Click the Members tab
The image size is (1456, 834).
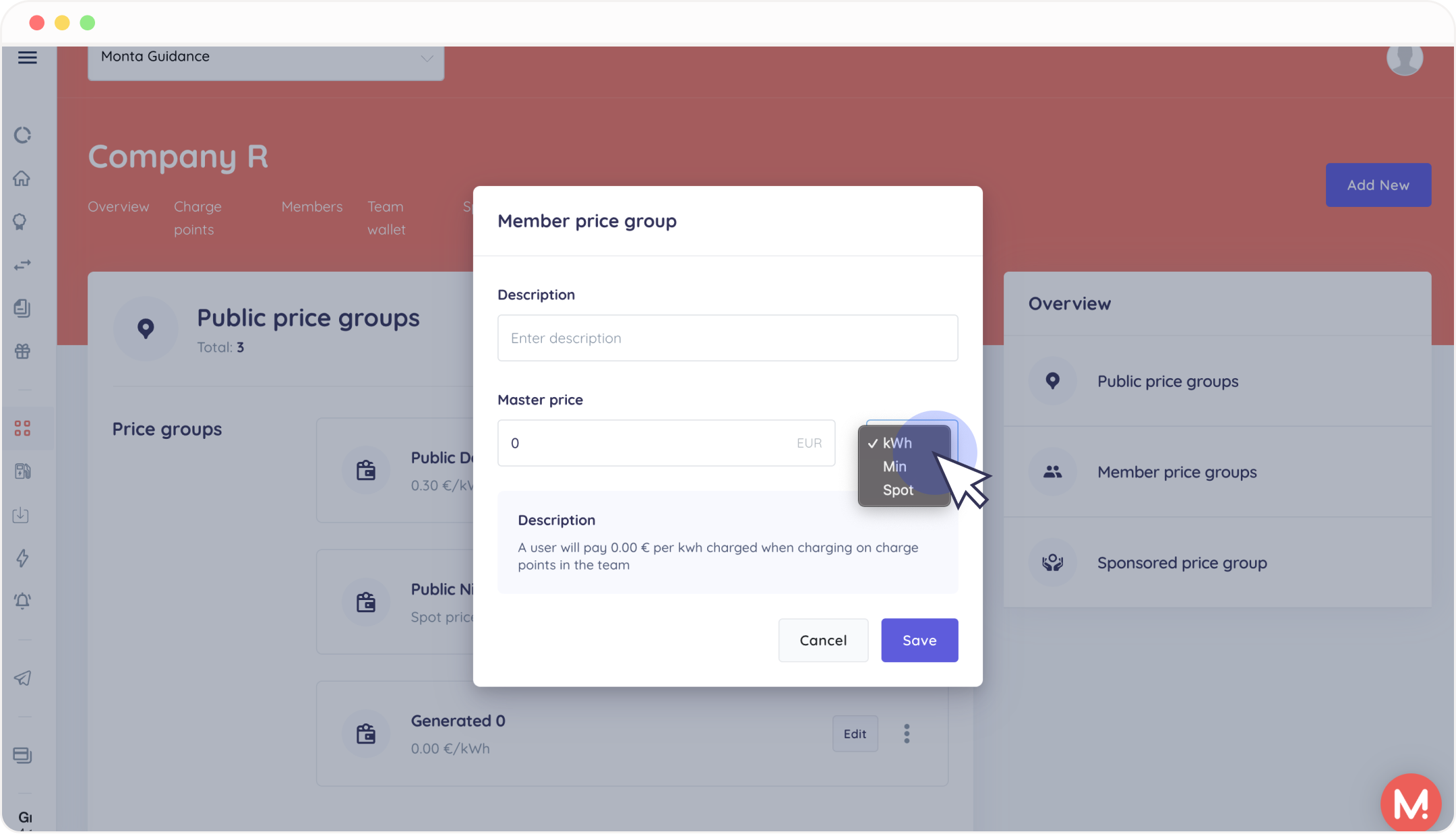pyautogui.click(x=311, y=206)
